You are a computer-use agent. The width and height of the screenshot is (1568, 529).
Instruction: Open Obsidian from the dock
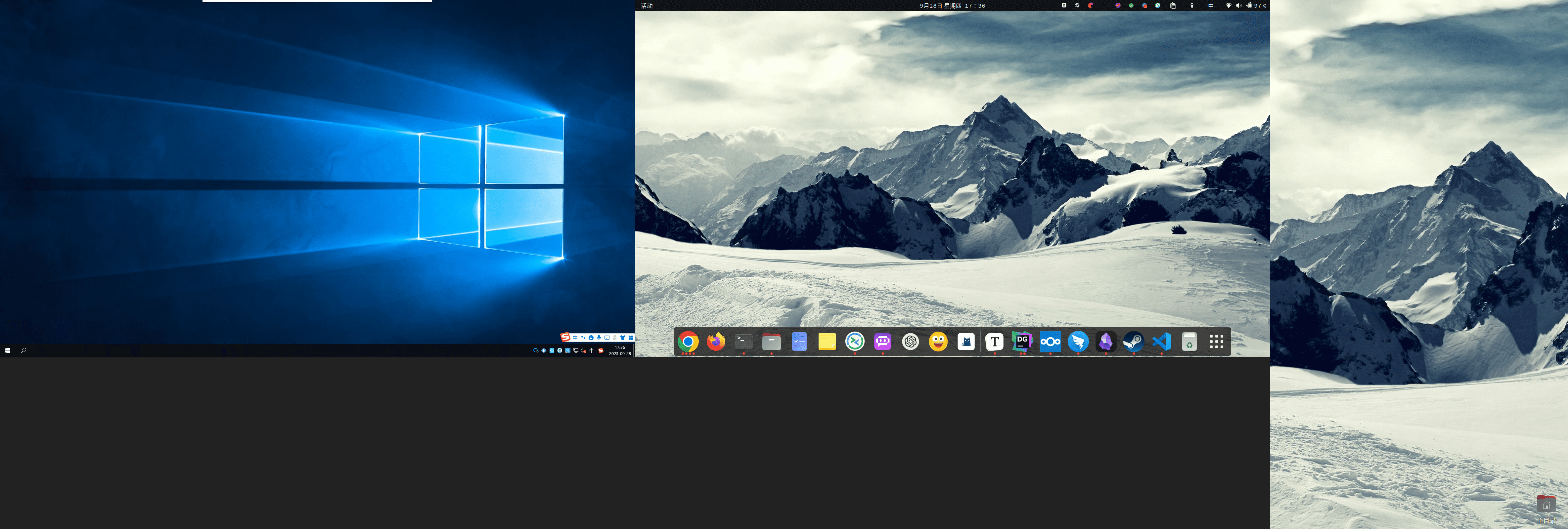tap(1106, 342)
